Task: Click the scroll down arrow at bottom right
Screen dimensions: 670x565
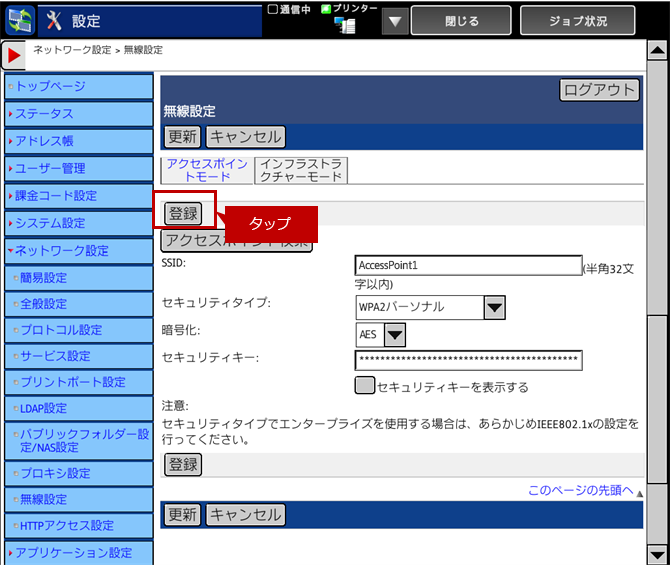Action: click(x=656, y=553)
